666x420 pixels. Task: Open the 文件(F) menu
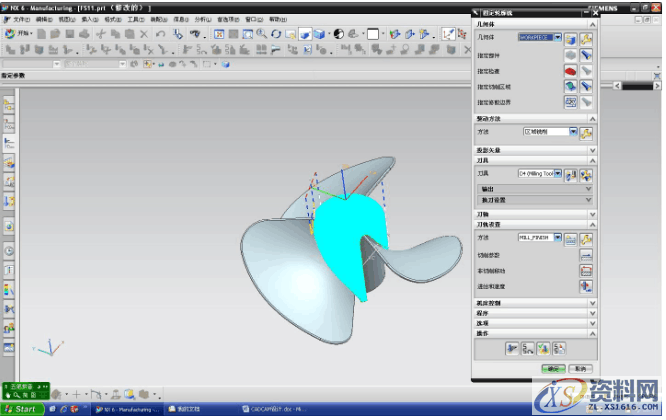[x=20, y=19]
